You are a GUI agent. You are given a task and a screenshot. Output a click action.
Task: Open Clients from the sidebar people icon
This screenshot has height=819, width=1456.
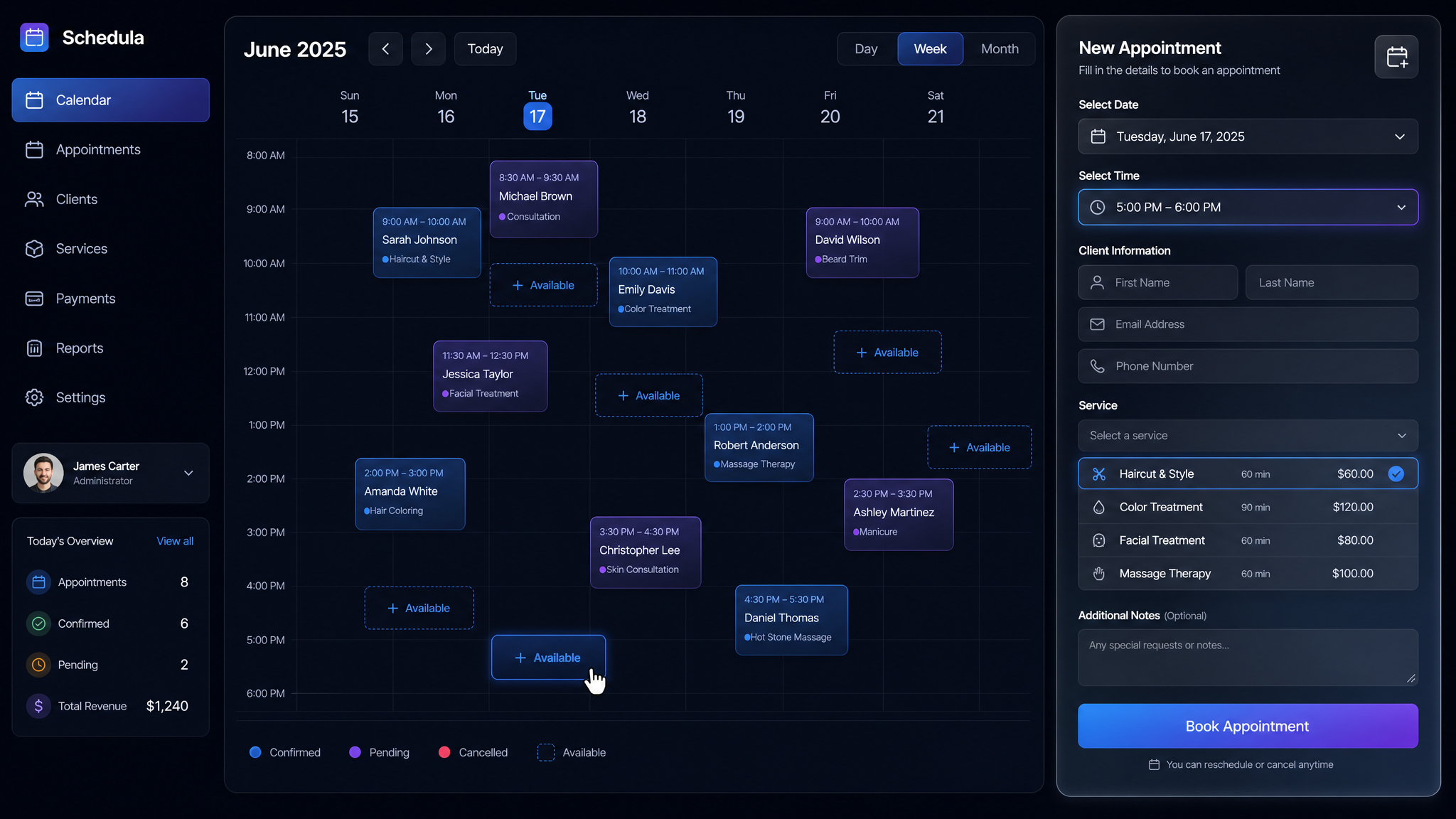coord(34,199)
